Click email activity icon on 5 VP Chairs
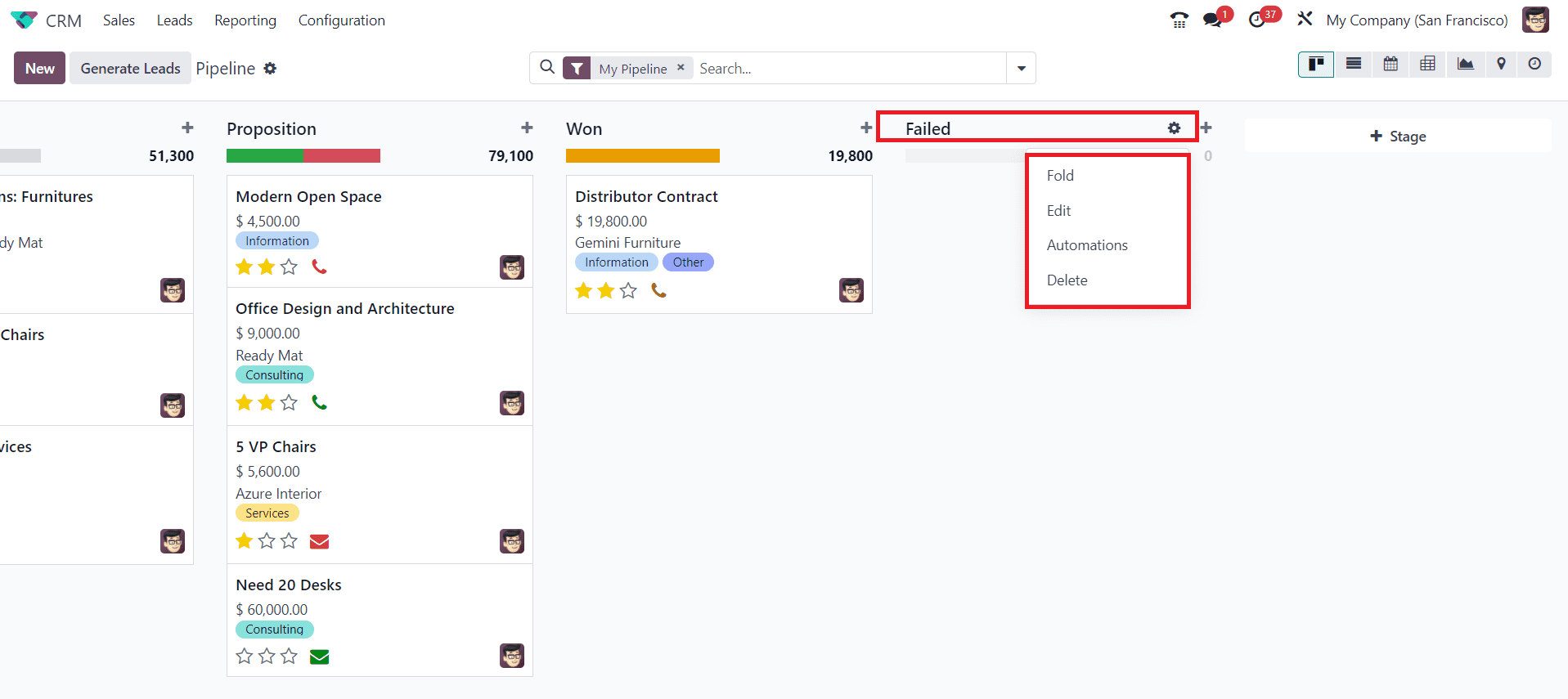 (x=320, y=541)
